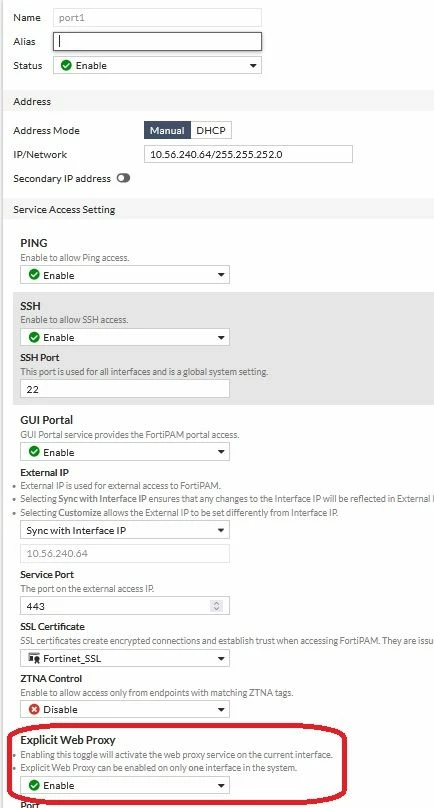
Task: Open the Explicit Web Proxy dropdown arrow
Action: click(x=221, y=786)
